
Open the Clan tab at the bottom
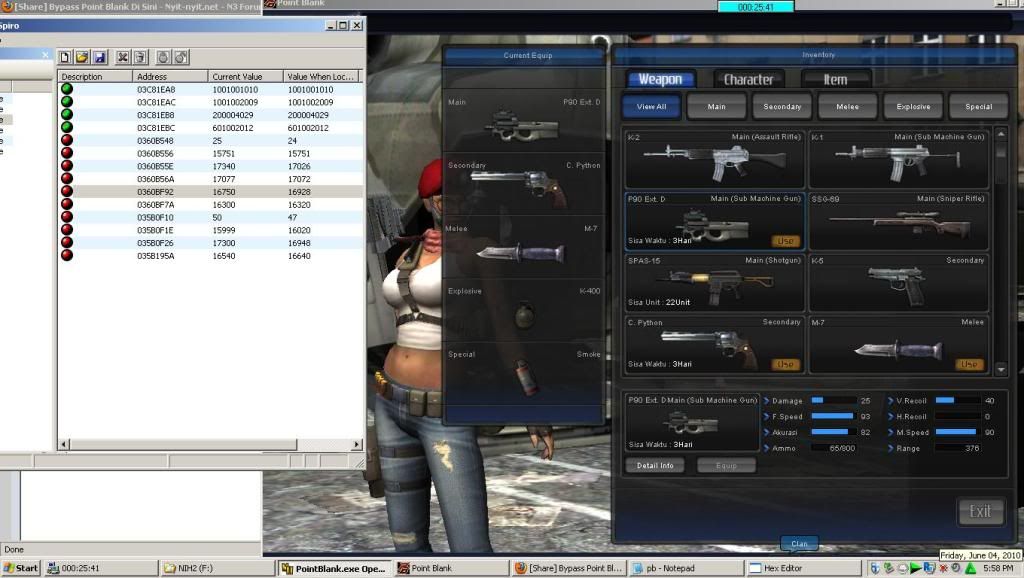tap(799, 543)
